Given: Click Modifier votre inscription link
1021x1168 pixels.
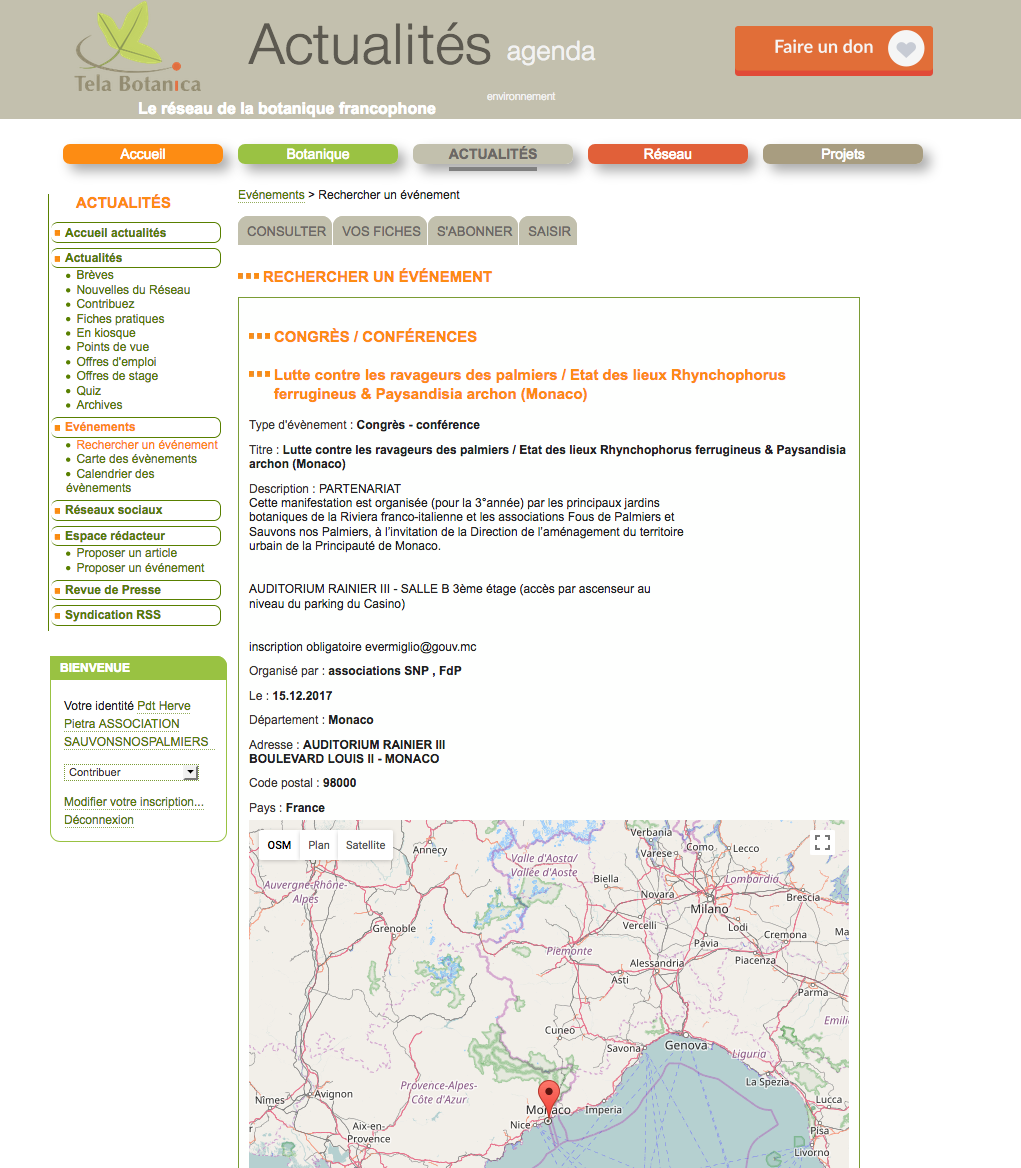Looking at the screenshot, I should point(134,802).
